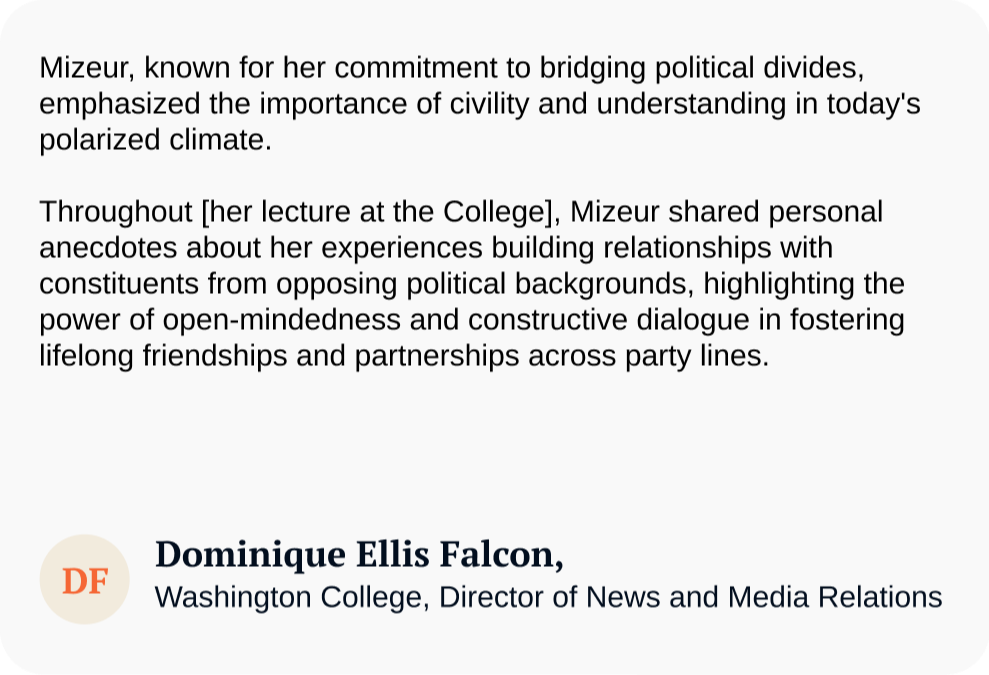The image size is (989, 675).
Task: Click the words 'polarized climate'
Action: [155, 140]
